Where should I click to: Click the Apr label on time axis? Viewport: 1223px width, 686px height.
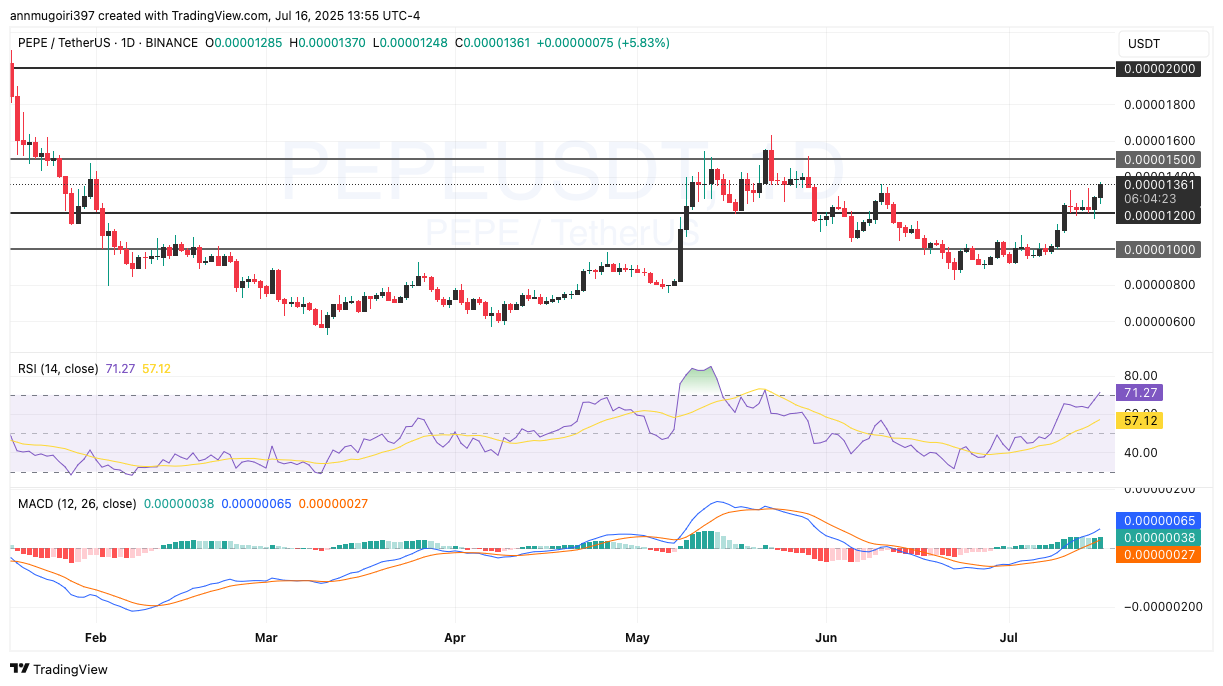pyautogui.click(x=455, y=637)
